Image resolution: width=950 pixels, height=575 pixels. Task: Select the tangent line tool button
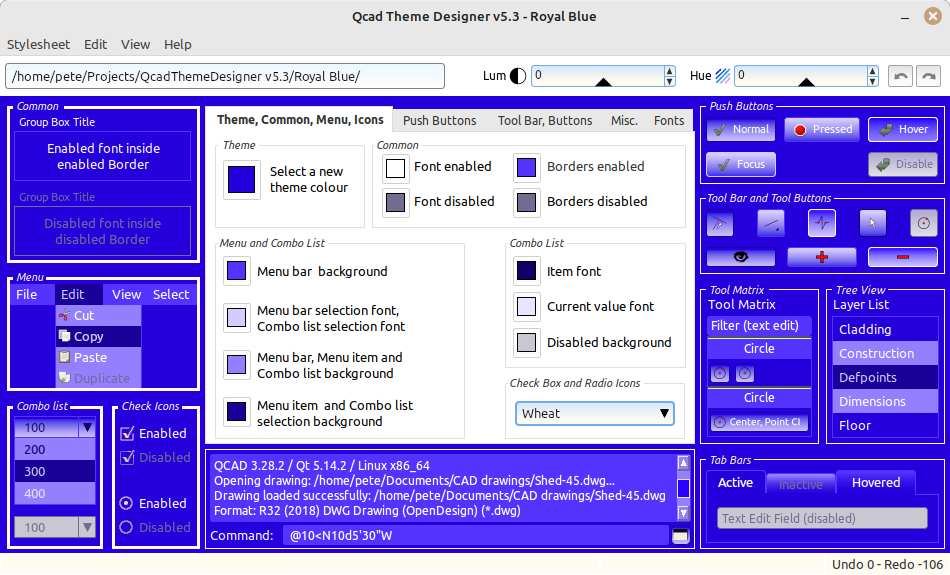coord(720,224)
